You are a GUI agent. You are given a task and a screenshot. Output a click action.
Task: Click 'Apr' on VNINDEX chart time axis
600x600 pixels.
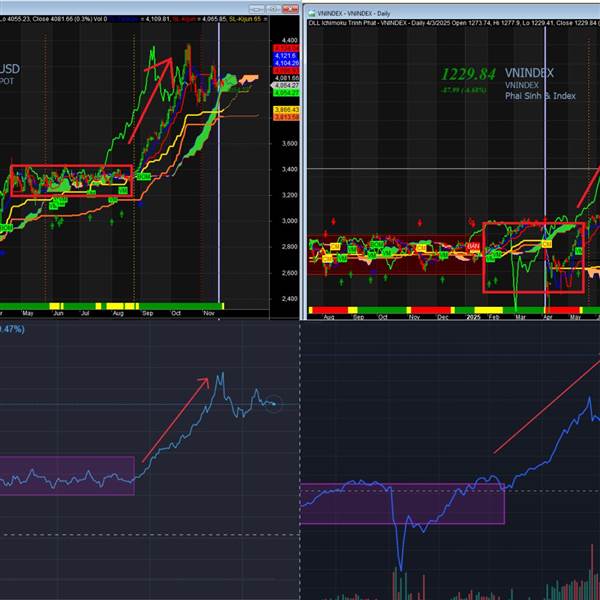(x=548, y=317)
